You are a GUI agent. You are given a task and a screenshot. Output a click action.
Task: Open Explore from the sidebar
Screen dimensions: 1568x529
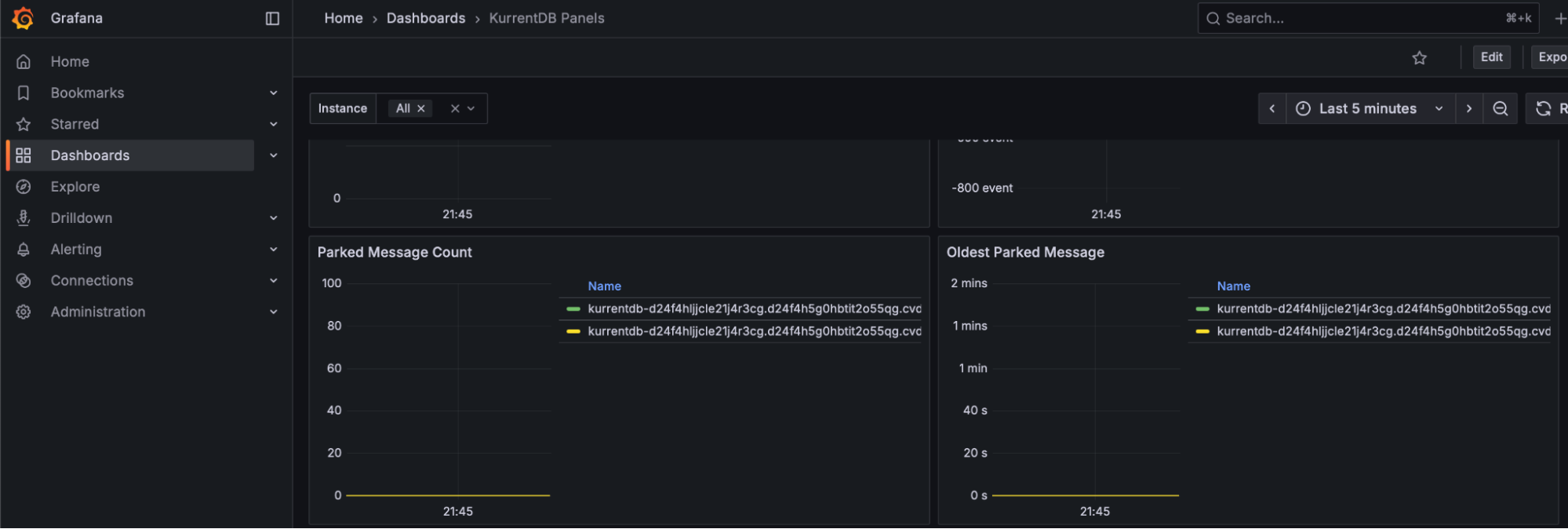pos(75,187)
